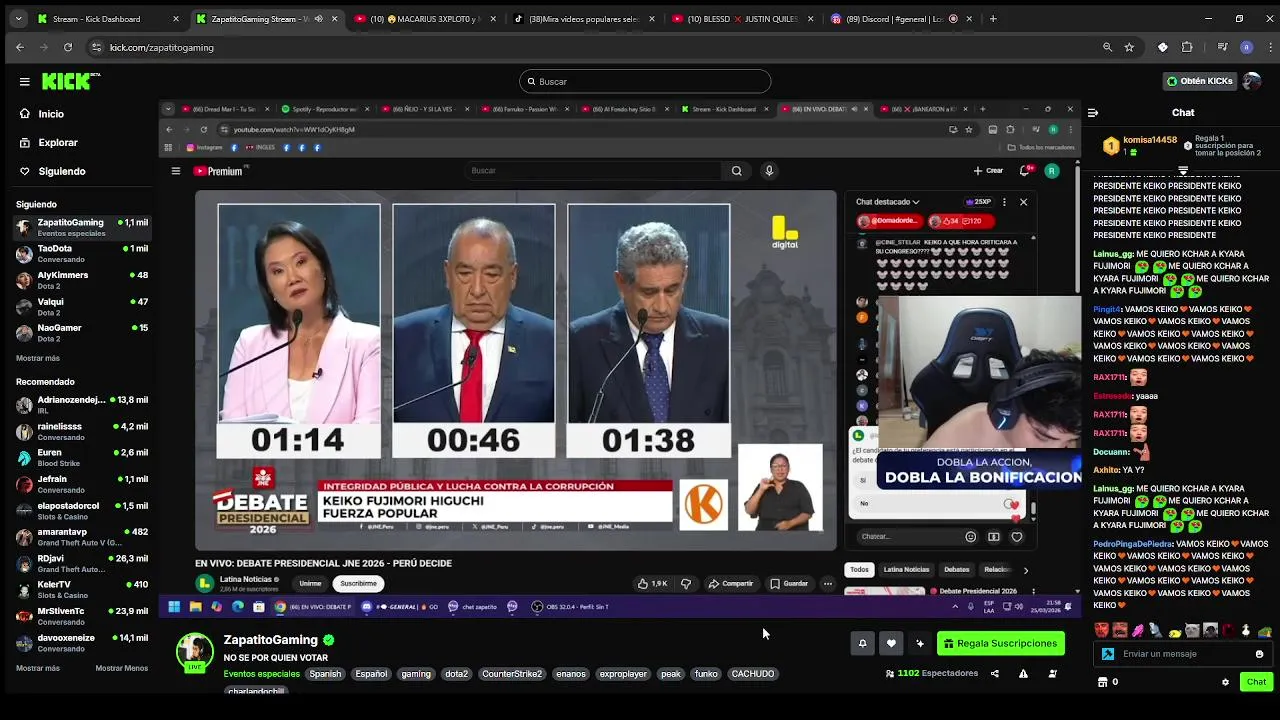Click Compartir under the YouTube video
The height and width of the screenshot is (720, 1280).
(x=731, y=584)
